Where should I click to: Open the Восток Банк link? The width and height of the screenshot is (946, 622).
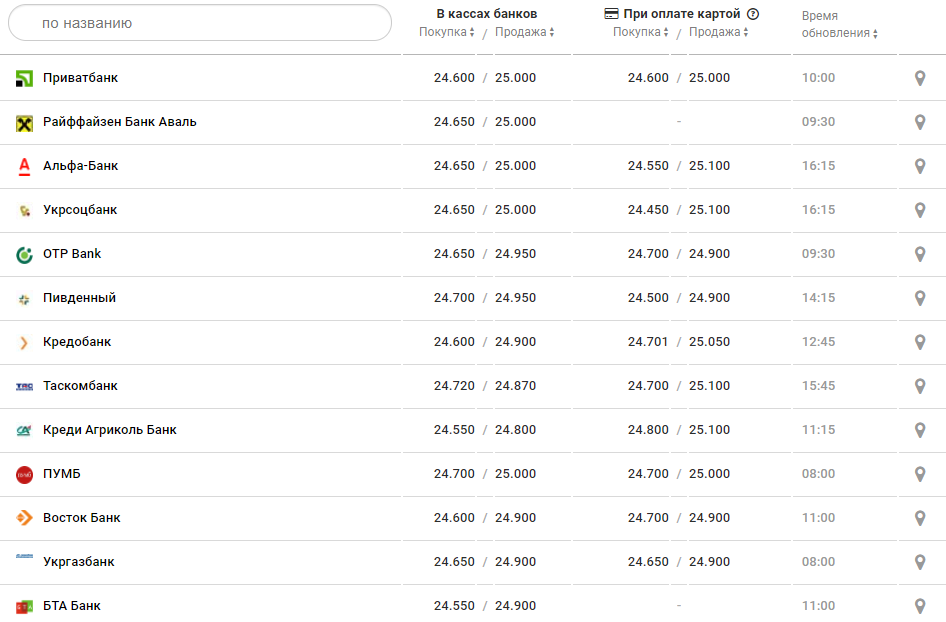click(x=81, y=518)
